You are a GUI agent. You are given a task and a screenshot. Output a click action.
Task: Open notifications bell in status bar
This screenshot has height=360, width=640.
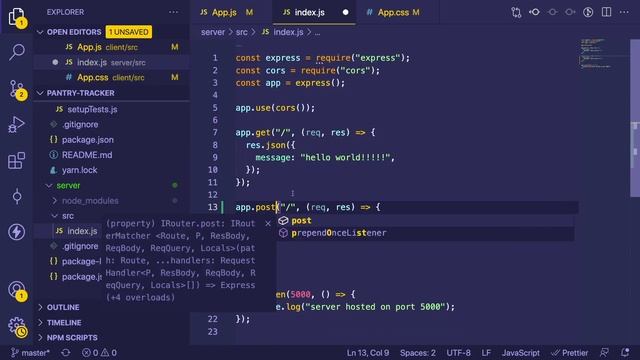(x=625, y=353)
